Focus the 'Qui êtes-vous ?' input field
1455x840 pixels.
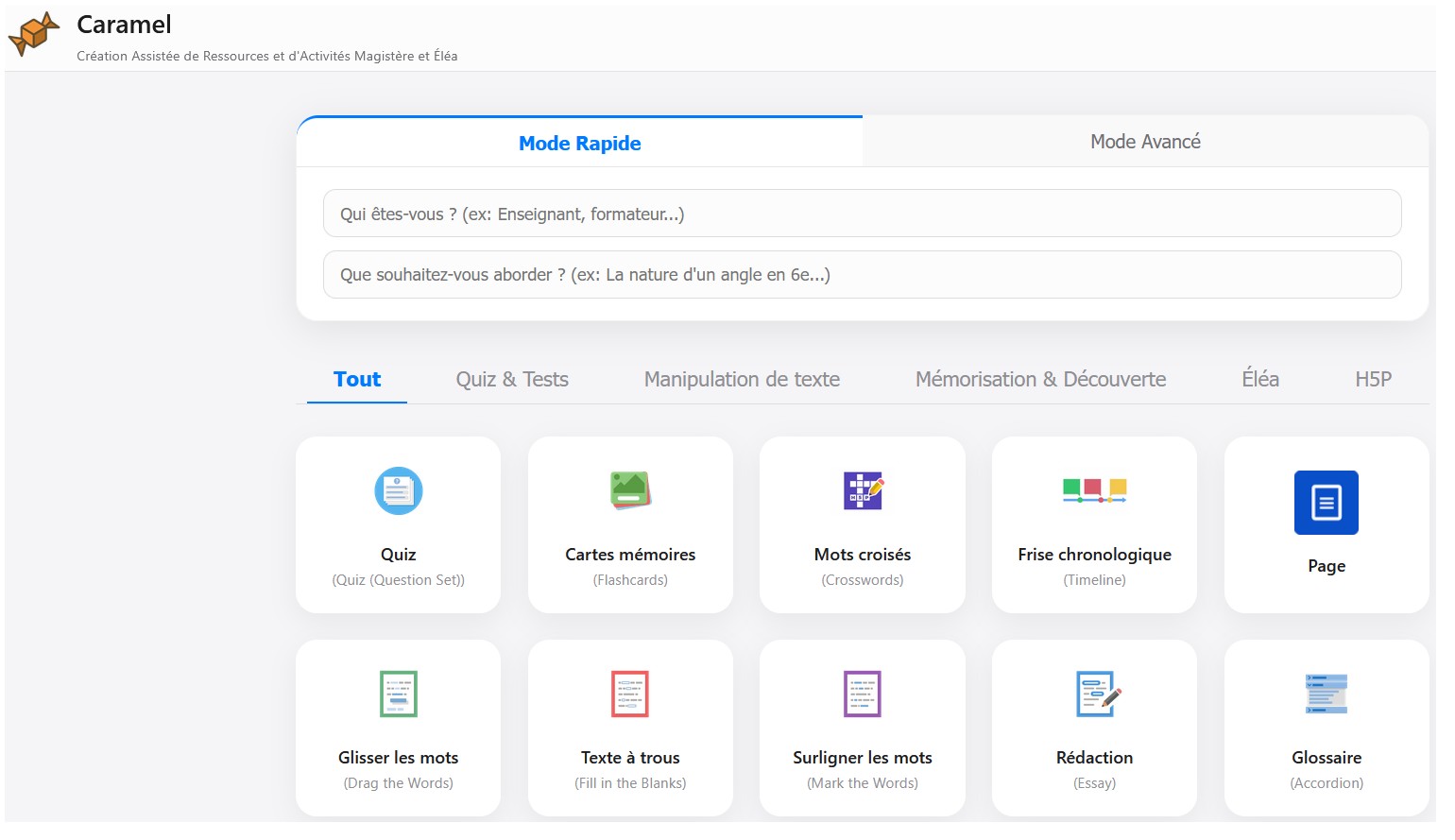point(862,214)
